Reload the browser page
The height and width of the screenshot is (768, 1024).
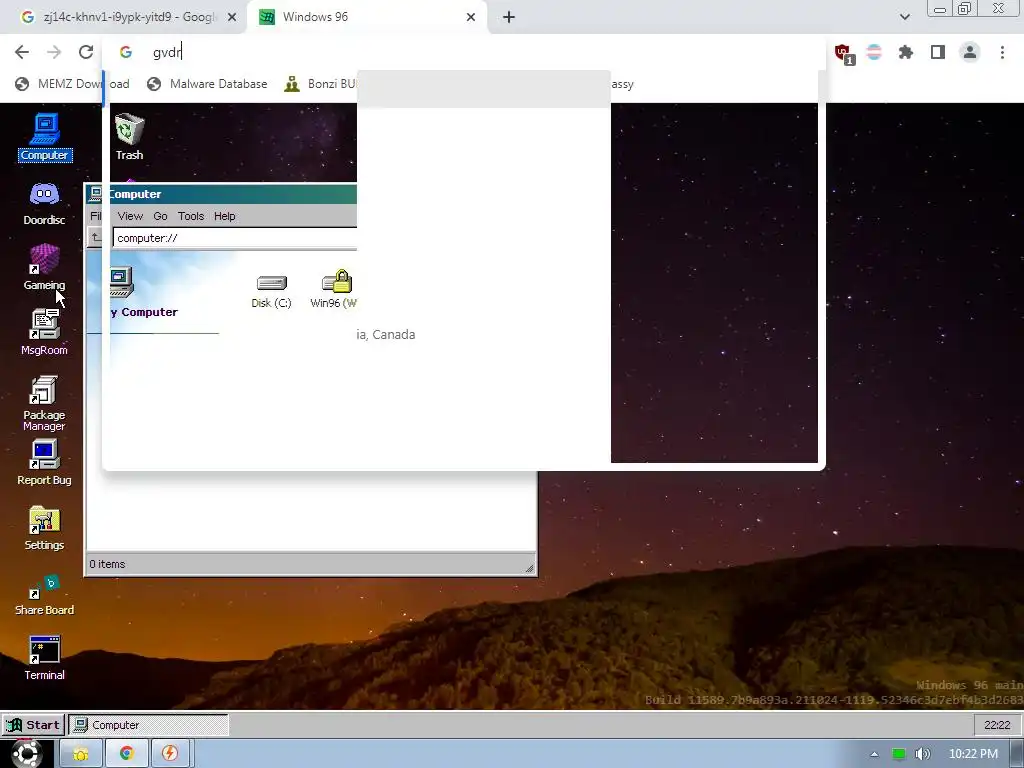(86, 52)
